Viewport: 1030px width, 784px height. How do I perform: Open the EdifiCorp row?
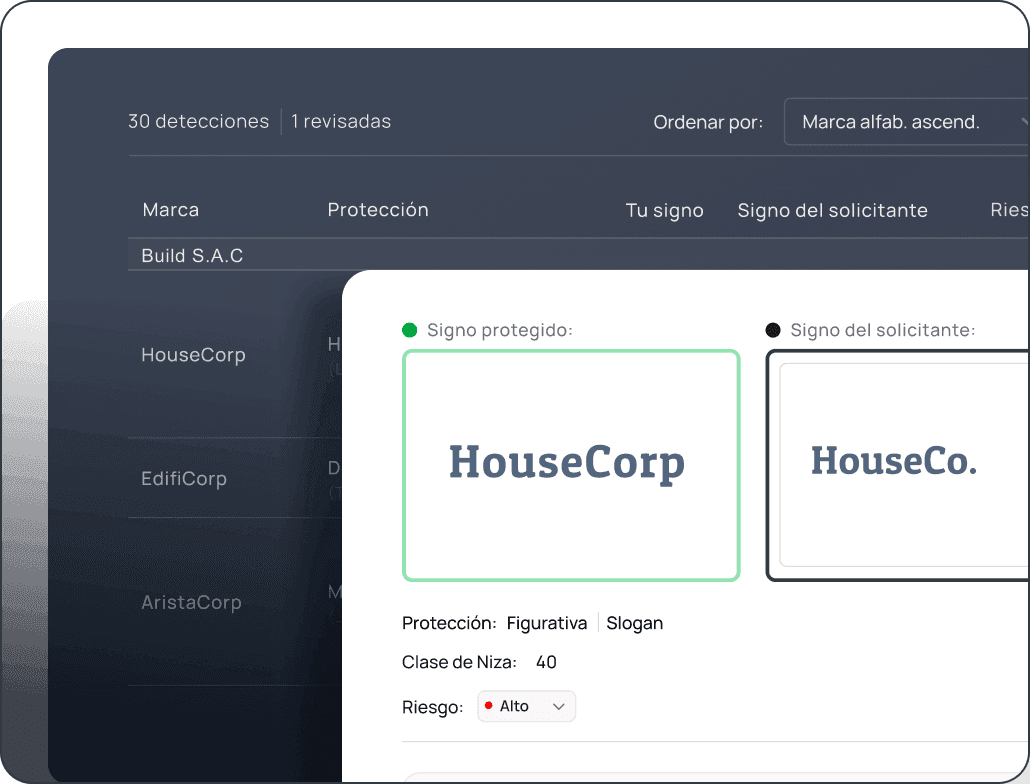pos(184,478)
